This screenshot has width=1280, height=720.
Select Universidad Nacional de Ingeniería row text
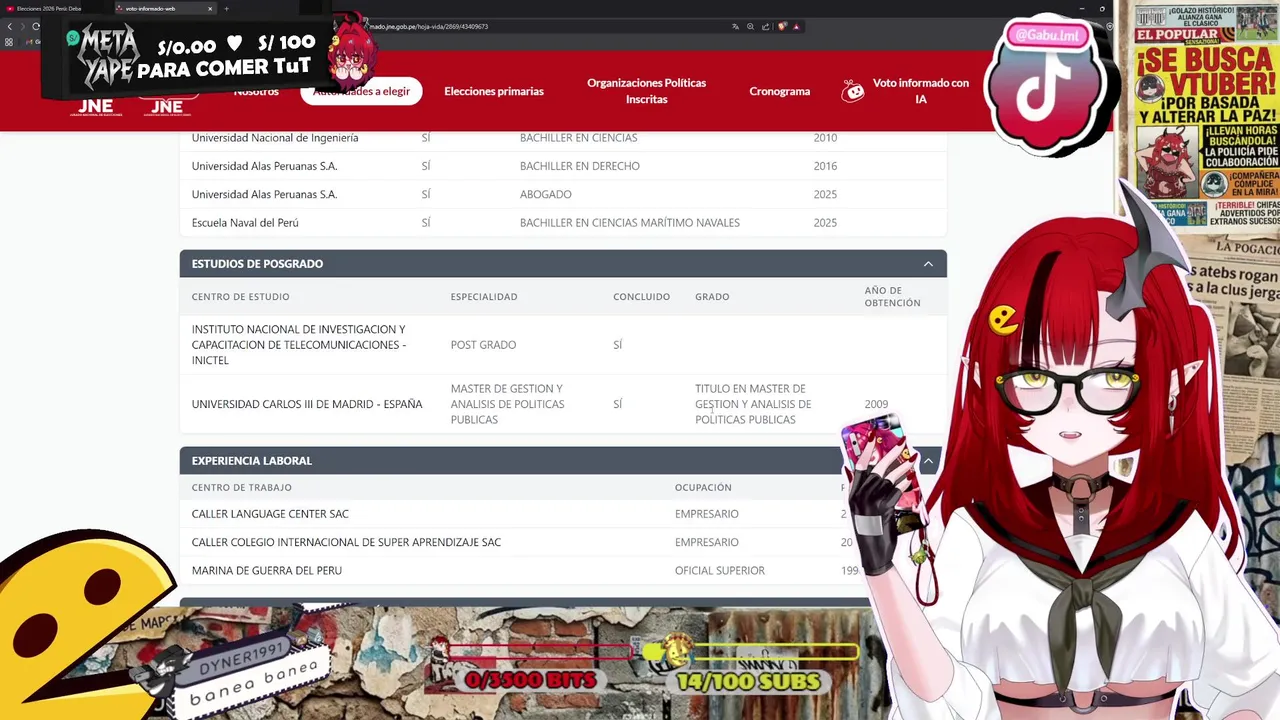point(275,138)
